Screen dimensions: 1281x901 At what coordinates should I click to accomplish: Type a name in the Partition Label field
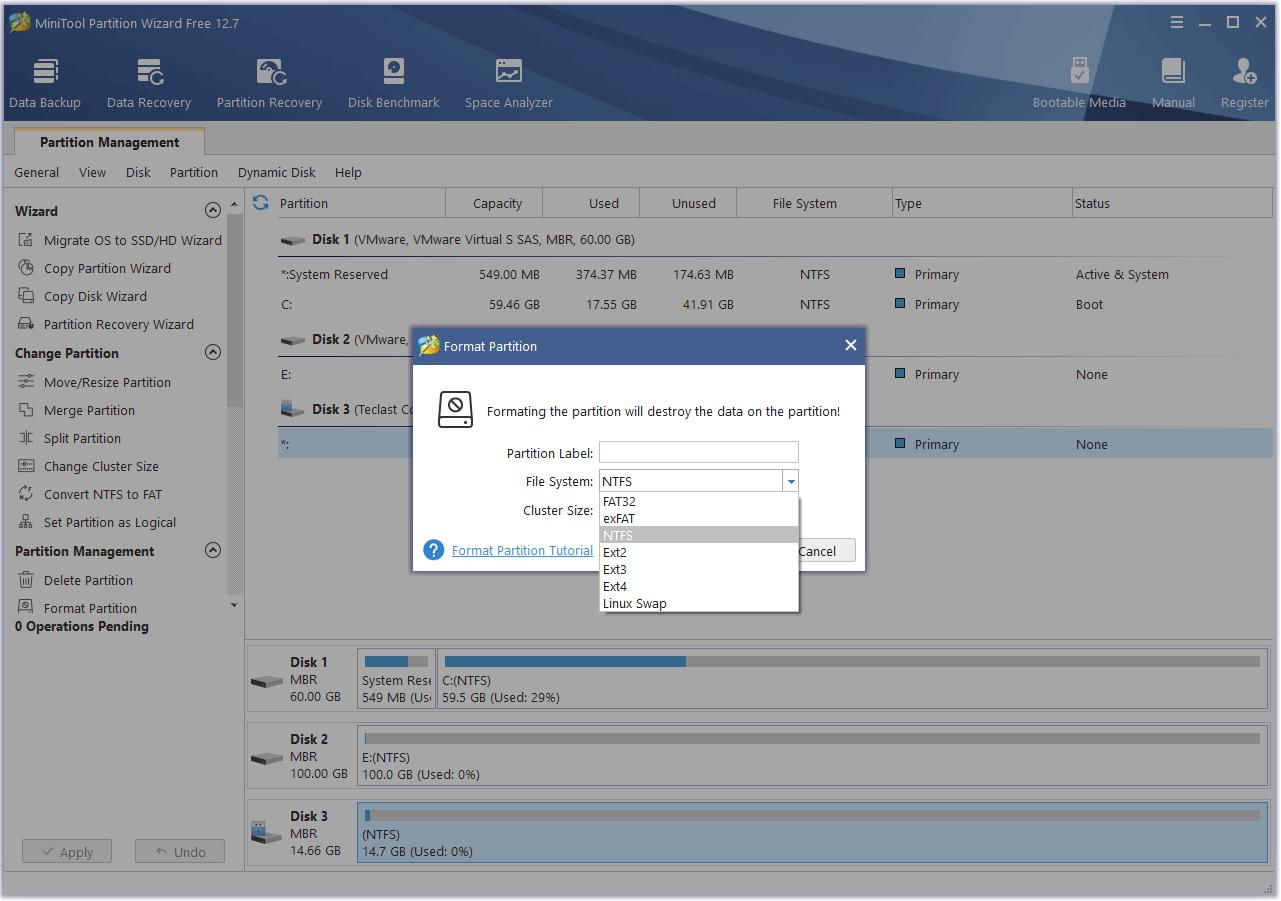tap(698, 452)
